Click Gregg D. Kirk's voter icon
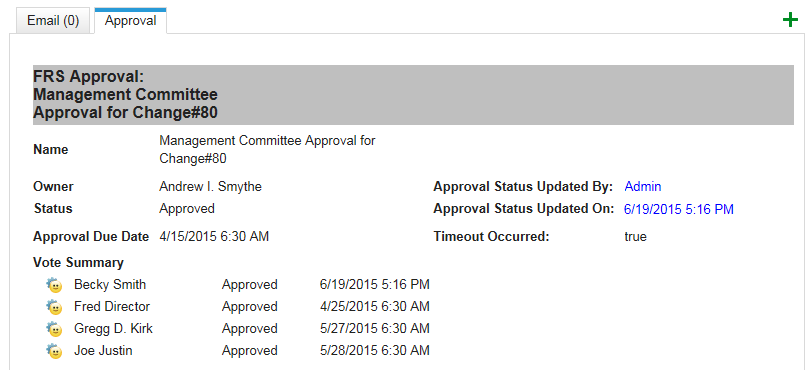This screenshot has width=808, height=370. click(54, 329)
